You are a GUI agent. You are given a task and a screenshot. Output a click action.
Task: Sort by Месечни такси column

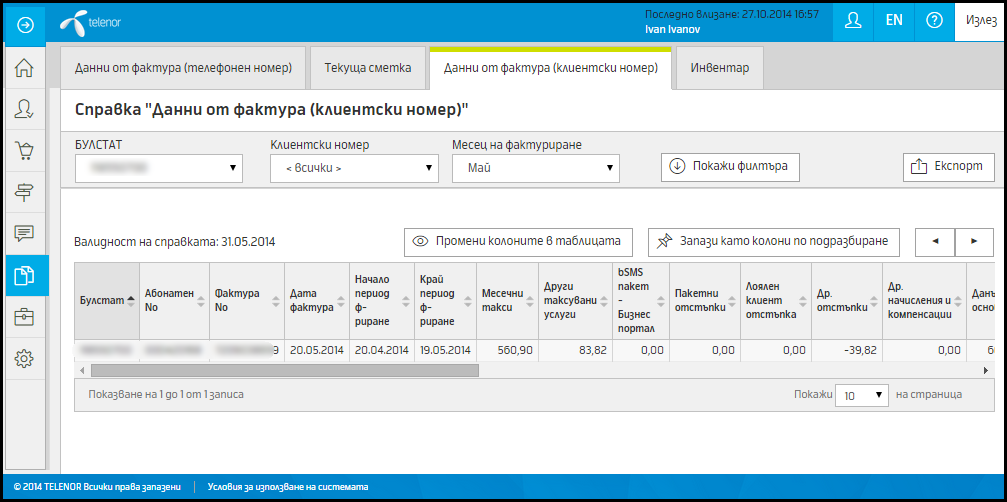[x=507, y=300]
